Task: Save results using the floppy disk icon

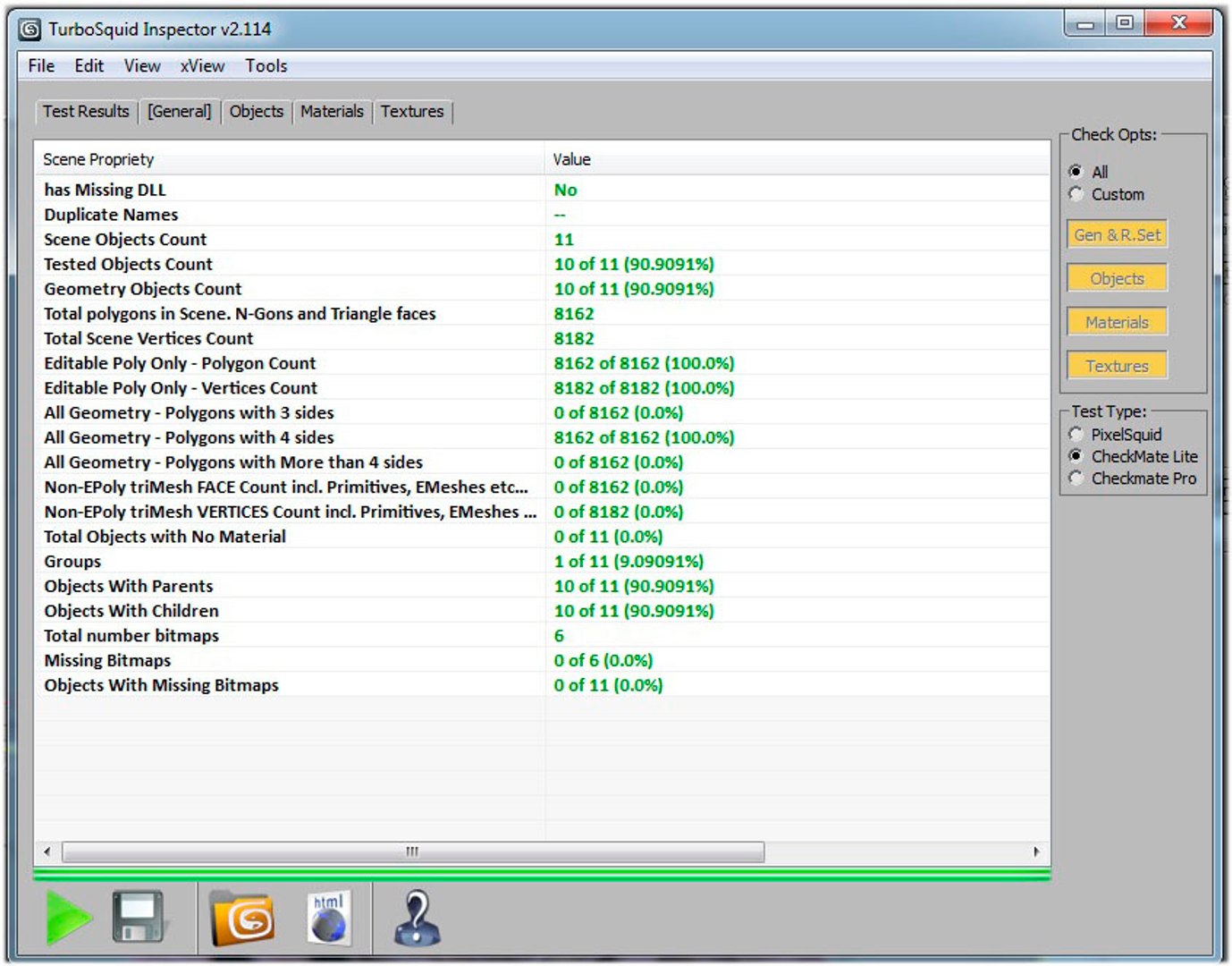Action: coord(139,917)
